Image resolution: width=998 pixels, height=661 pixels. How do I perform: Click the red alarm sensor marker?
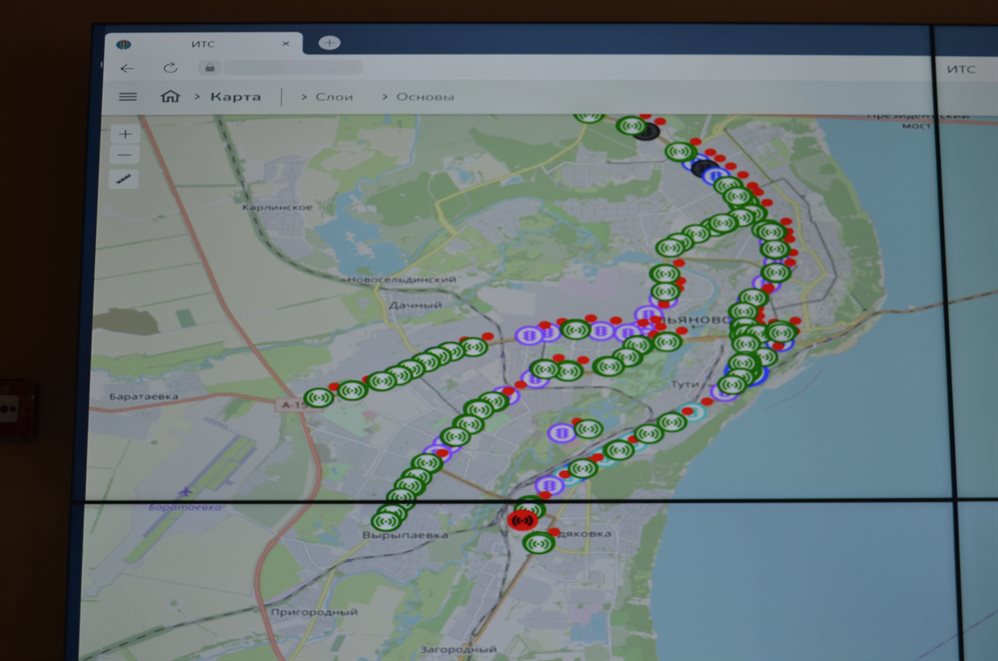[x=521, y=520]
